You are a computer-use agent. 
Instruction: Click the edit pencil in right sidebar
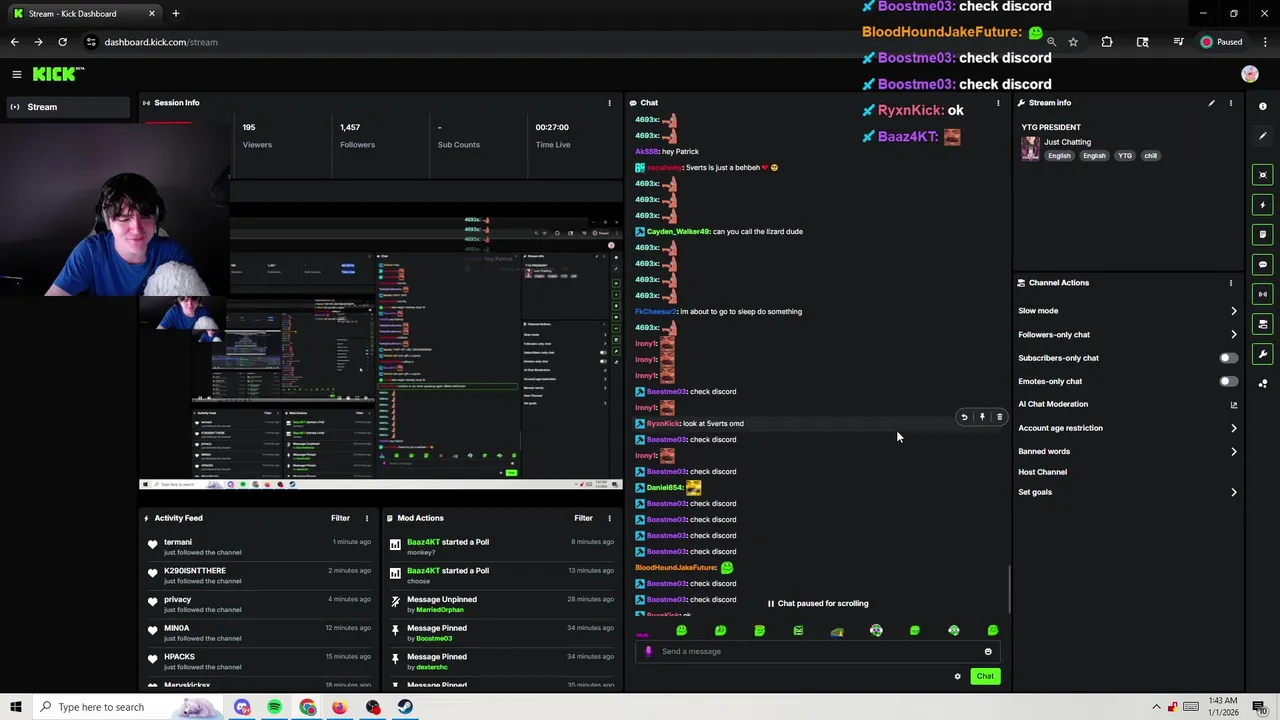click(1262, 136)
